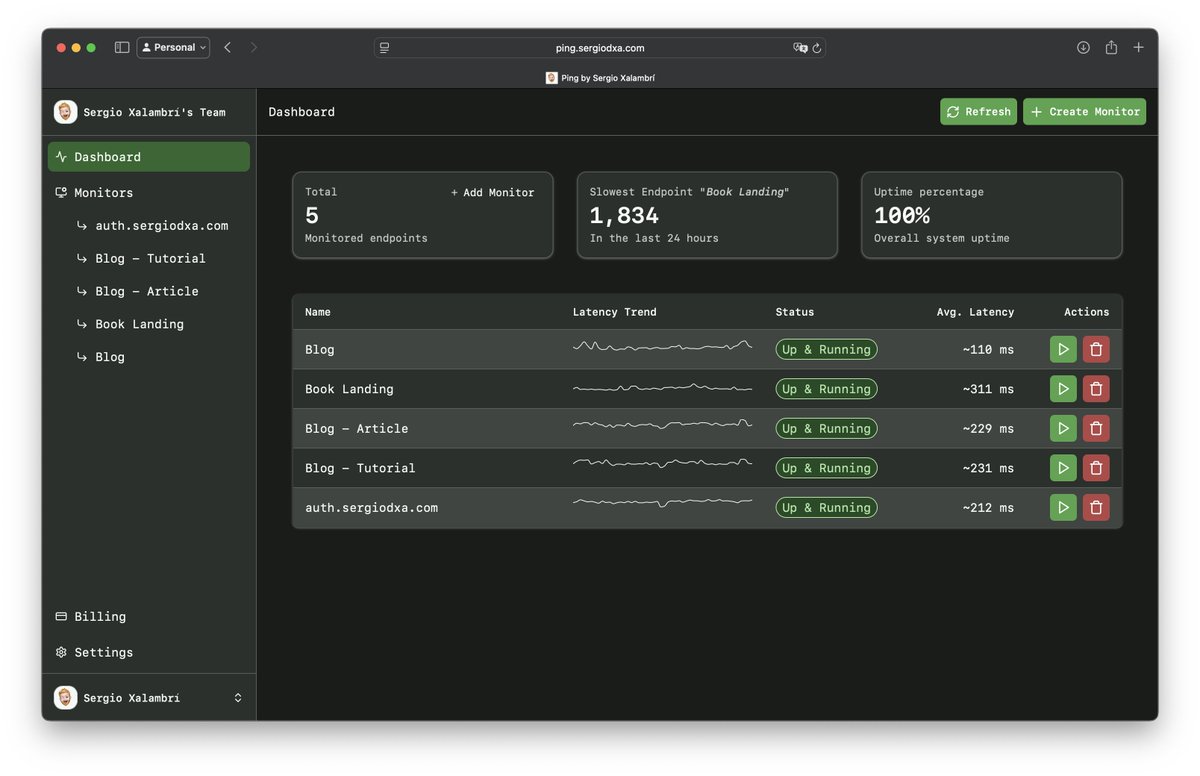This screenshot has width=1200, height=776.
Task: Open the Dashboard sidebar item
Action: 149,157
